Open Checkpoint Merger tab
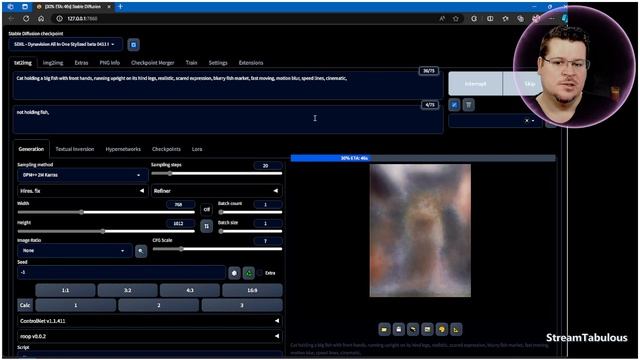 coord(153,63)
